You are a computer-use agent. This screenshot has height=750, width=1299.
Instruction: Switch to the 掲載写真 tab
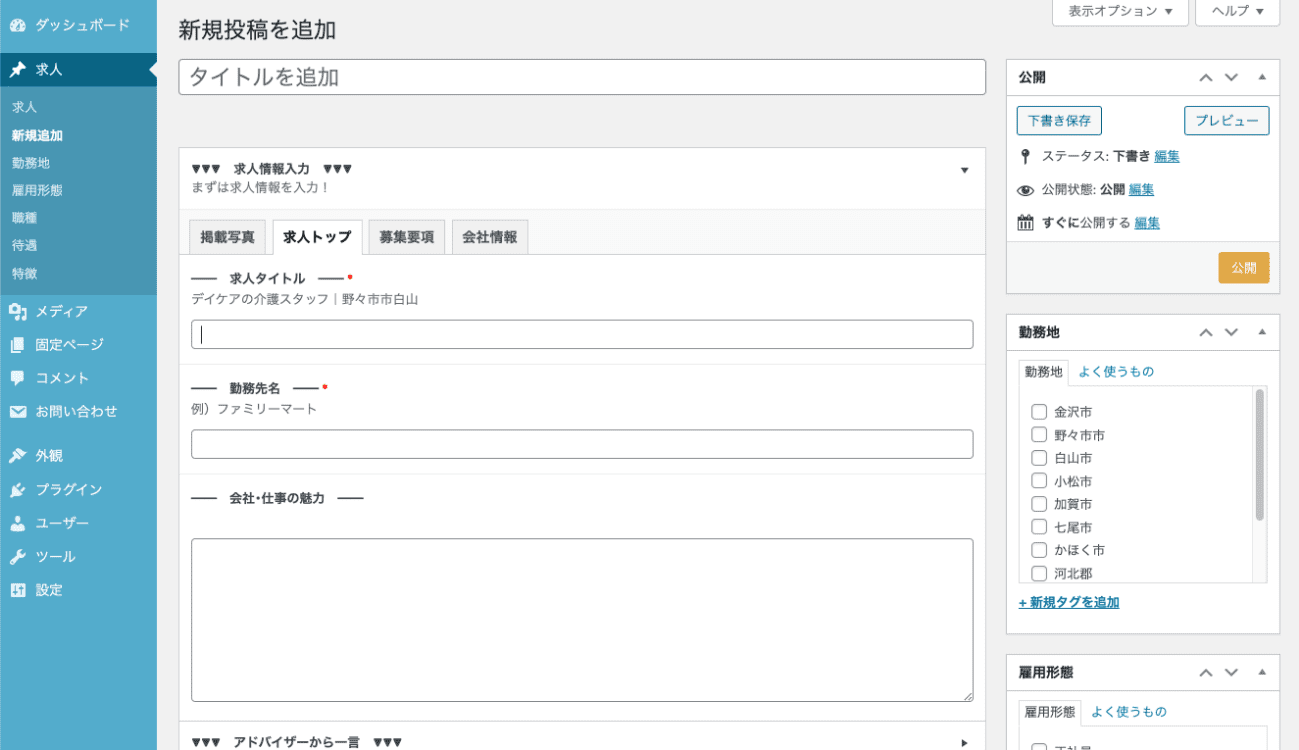pyautogui.click(x=227, y=237)
